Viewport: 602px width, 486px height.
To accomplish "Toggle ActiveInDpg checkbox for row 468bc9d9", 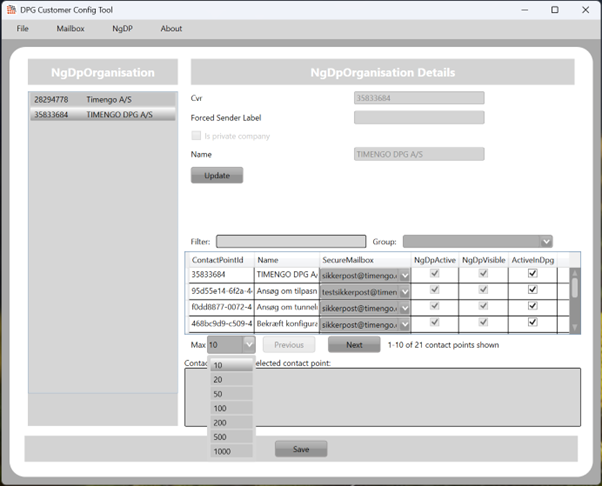I will [533, 324].
